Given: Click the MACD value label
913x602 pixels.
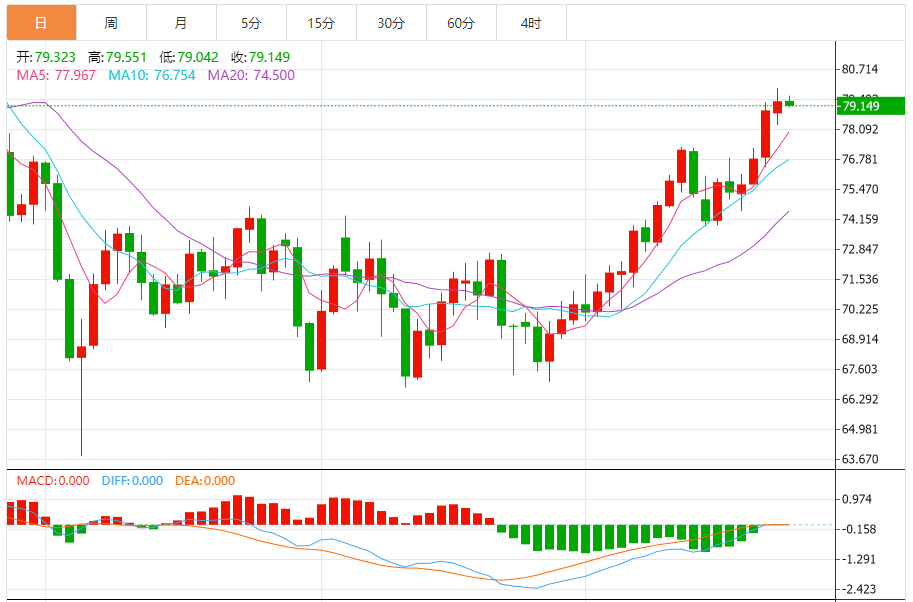Looking at the screenshot, I should pyautogui.click(x=53, y=481).
